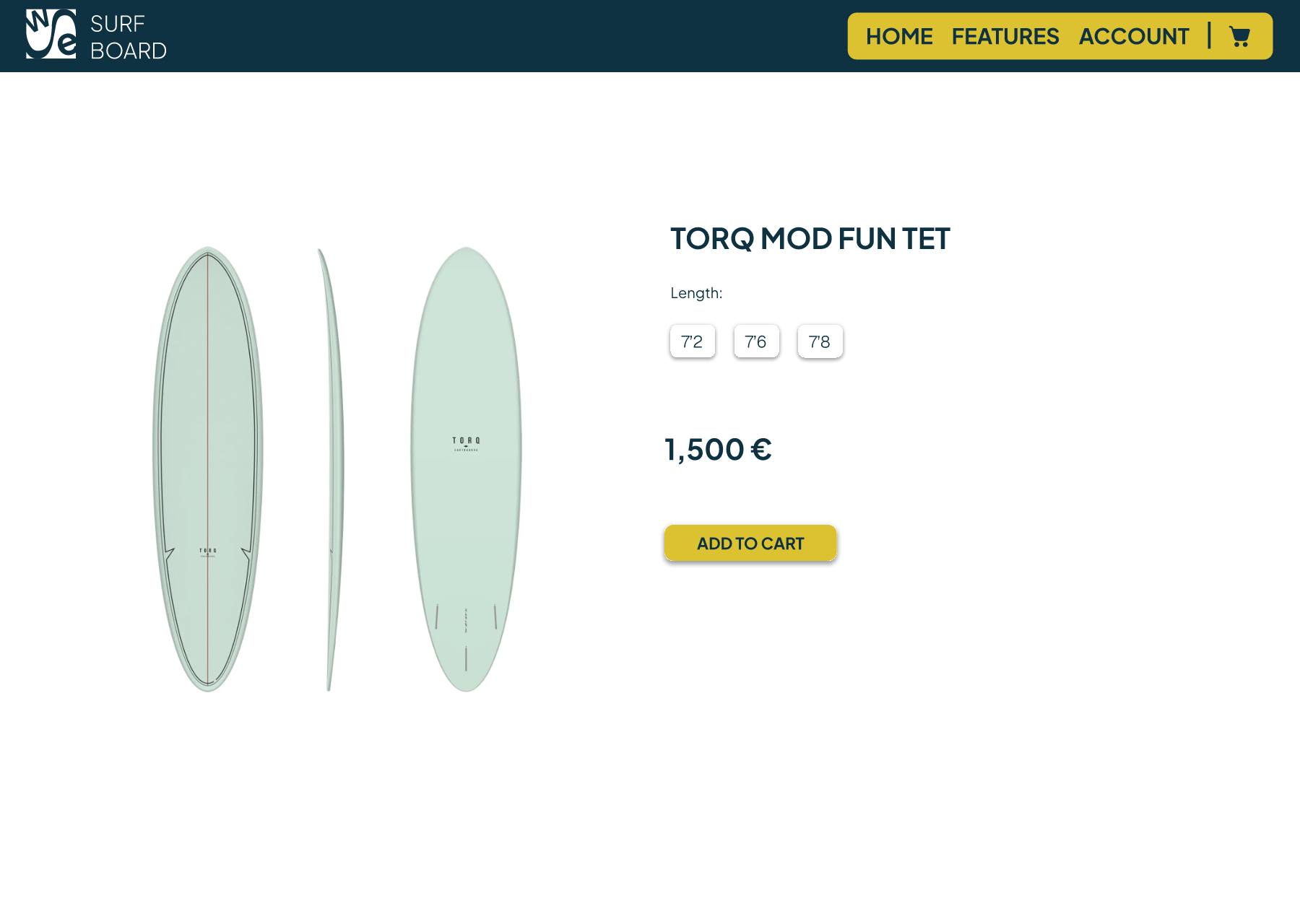Choose the 7'8 board length
Viewport: 1300px width, 924px height.
pos(820,341)
